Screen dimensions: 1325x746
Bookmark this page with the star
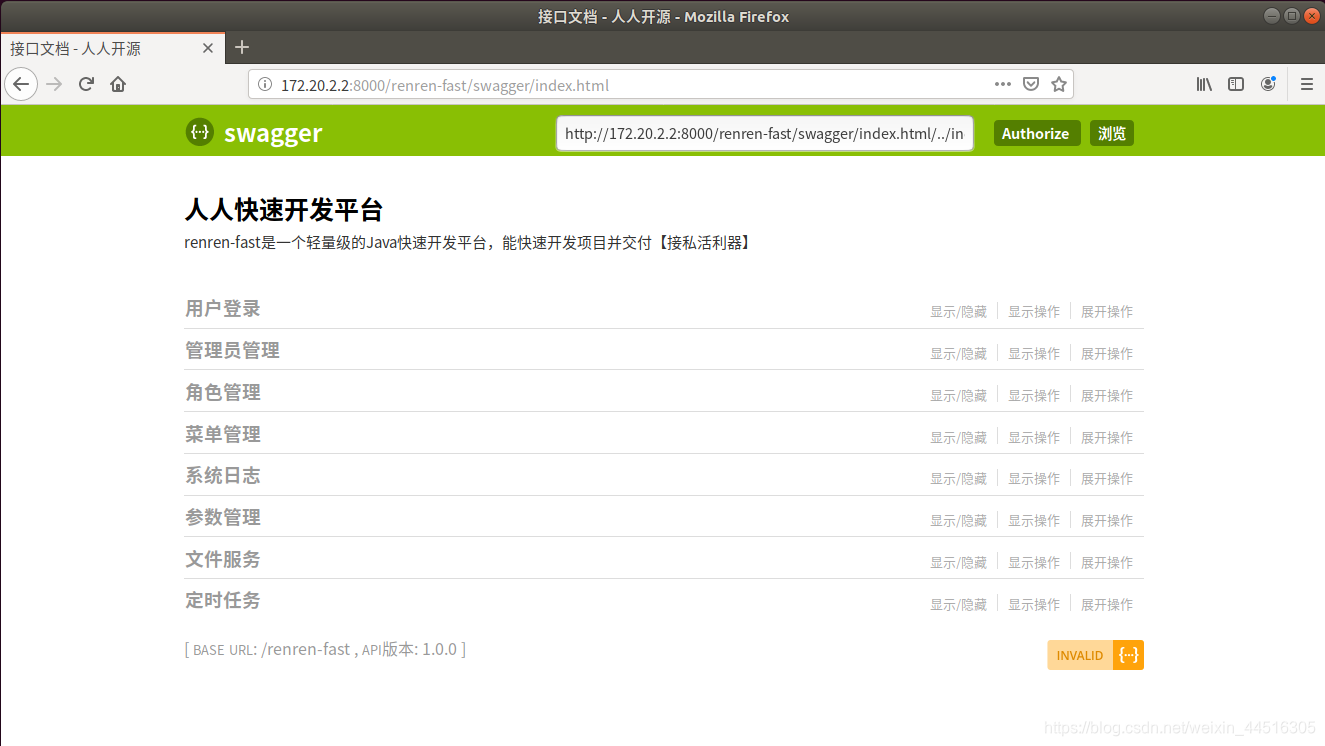pyautogui.click(x=1059, y=85)
